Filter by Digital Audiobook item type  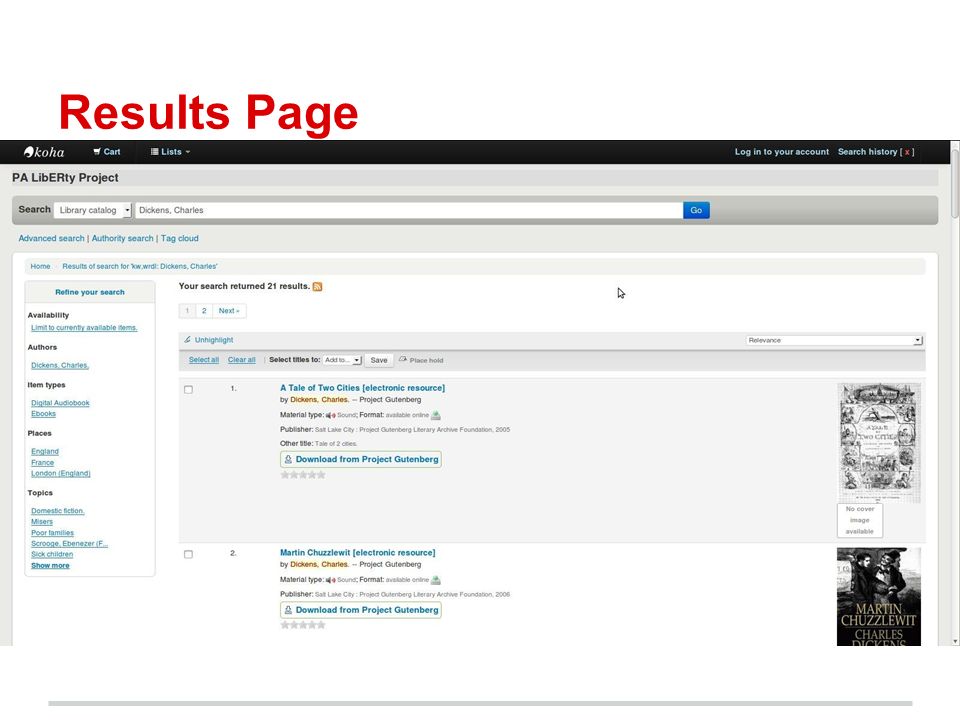pyautogui.click(x=60, y=403)
